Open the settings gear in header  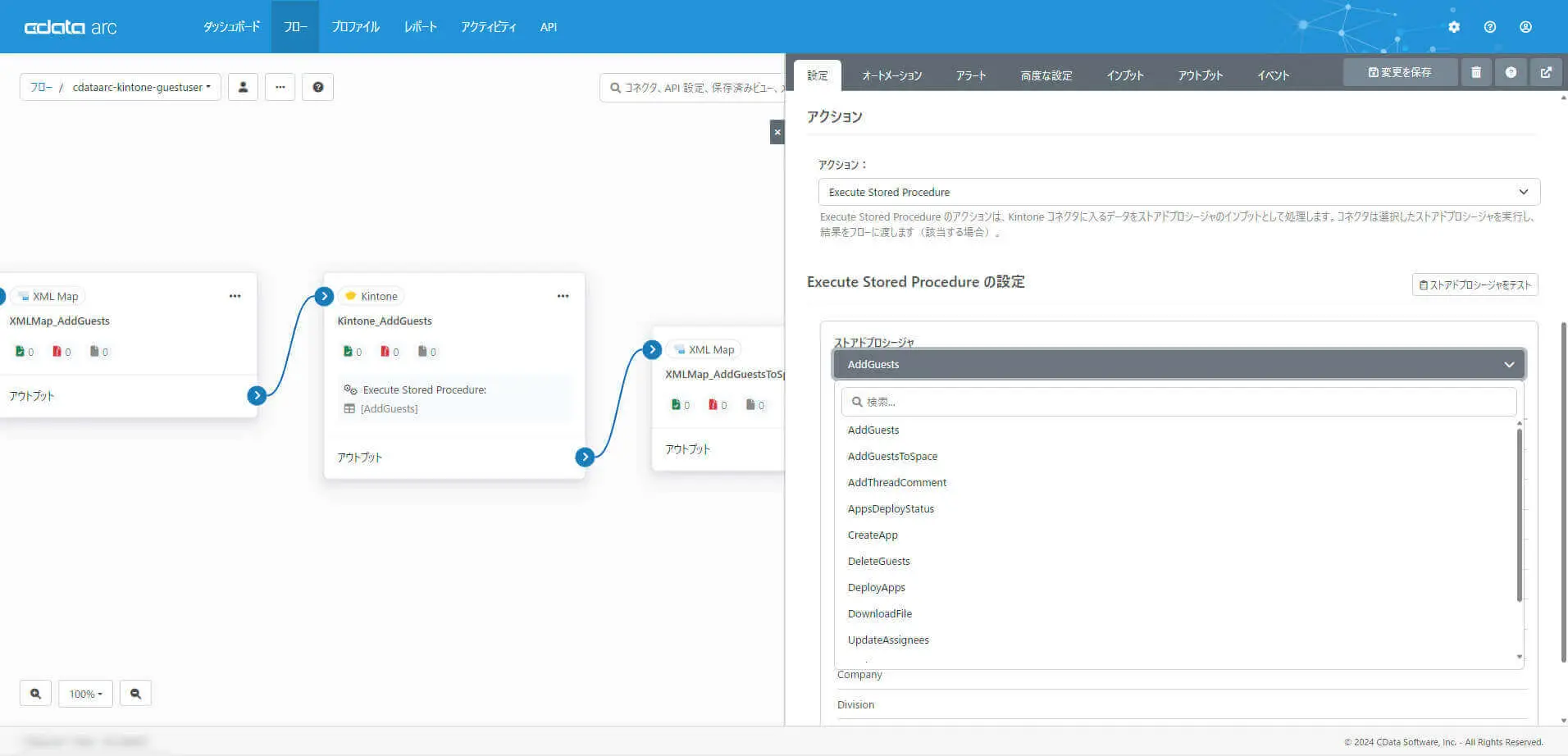point(1454,27)
